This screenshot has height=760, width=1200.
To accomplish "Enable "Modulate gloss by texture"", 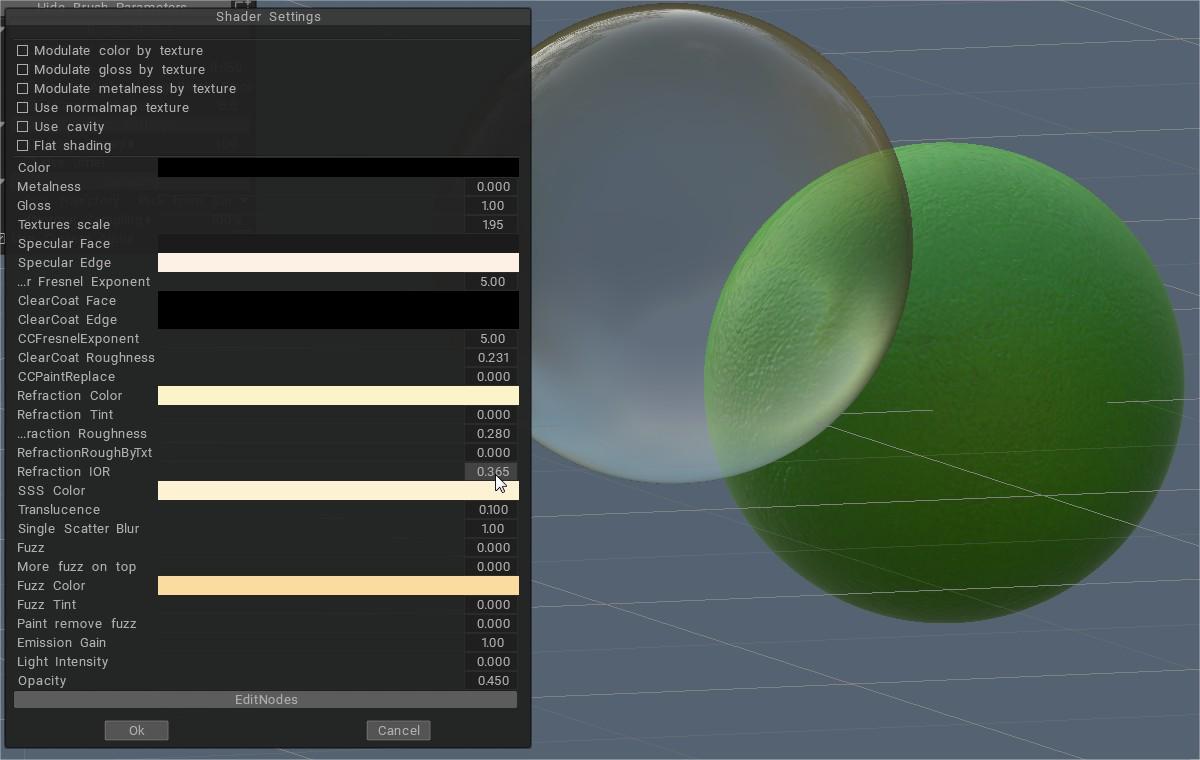I will pyautogui.click(x=21, y=69).
